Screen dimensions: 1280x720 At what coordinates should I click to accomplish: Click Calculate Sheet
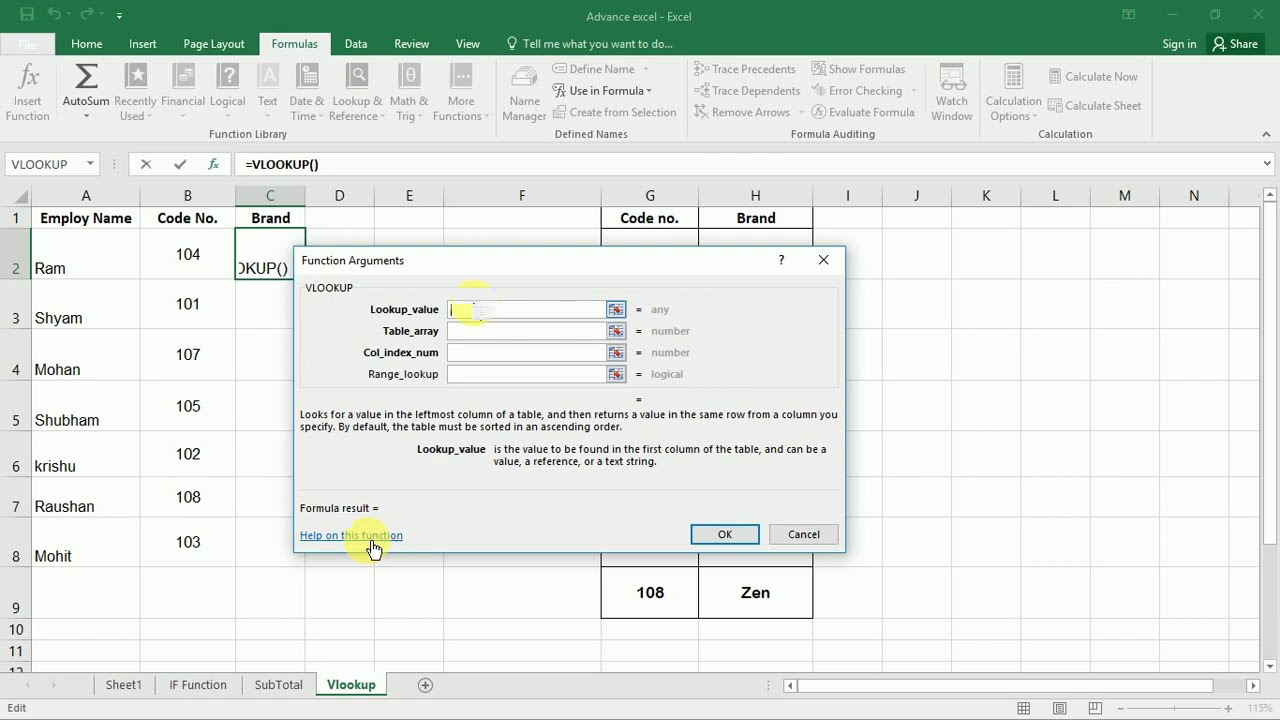pos(1093,106)
